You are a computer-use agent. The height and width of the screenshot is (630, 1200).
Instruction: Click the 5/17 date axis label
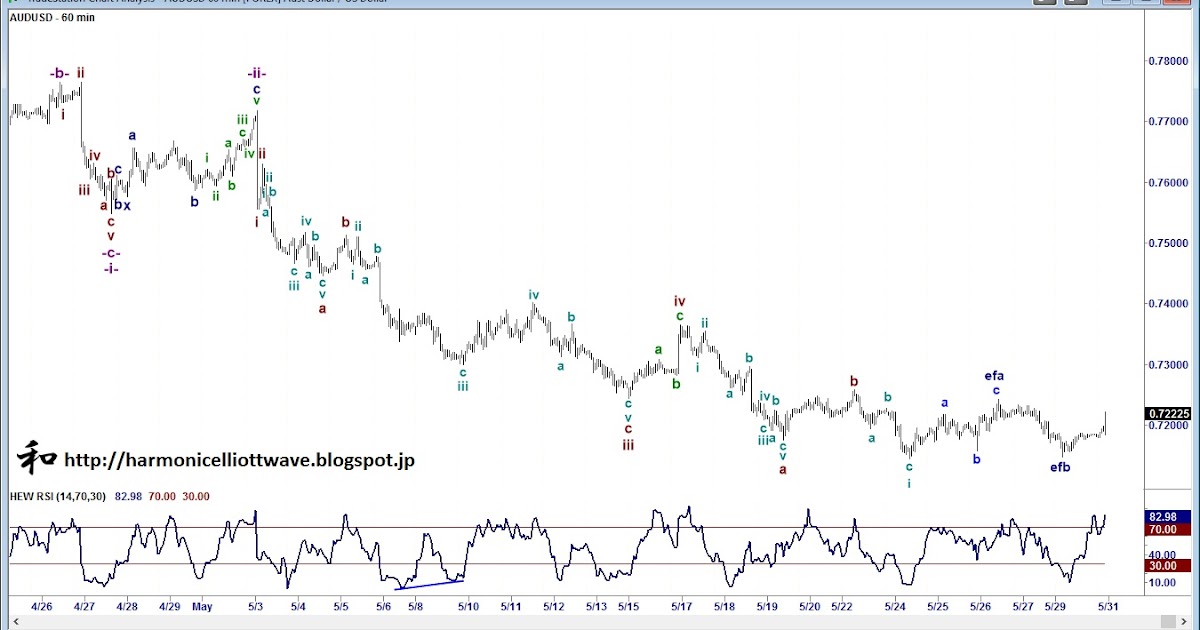point(682,606)
